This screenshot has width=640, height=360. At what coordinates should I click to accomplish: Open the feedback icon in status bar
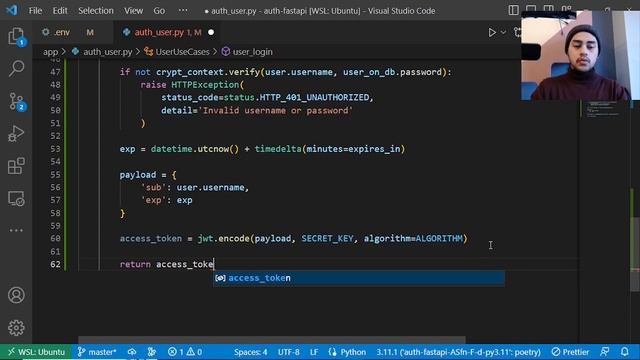click(605, 352)
